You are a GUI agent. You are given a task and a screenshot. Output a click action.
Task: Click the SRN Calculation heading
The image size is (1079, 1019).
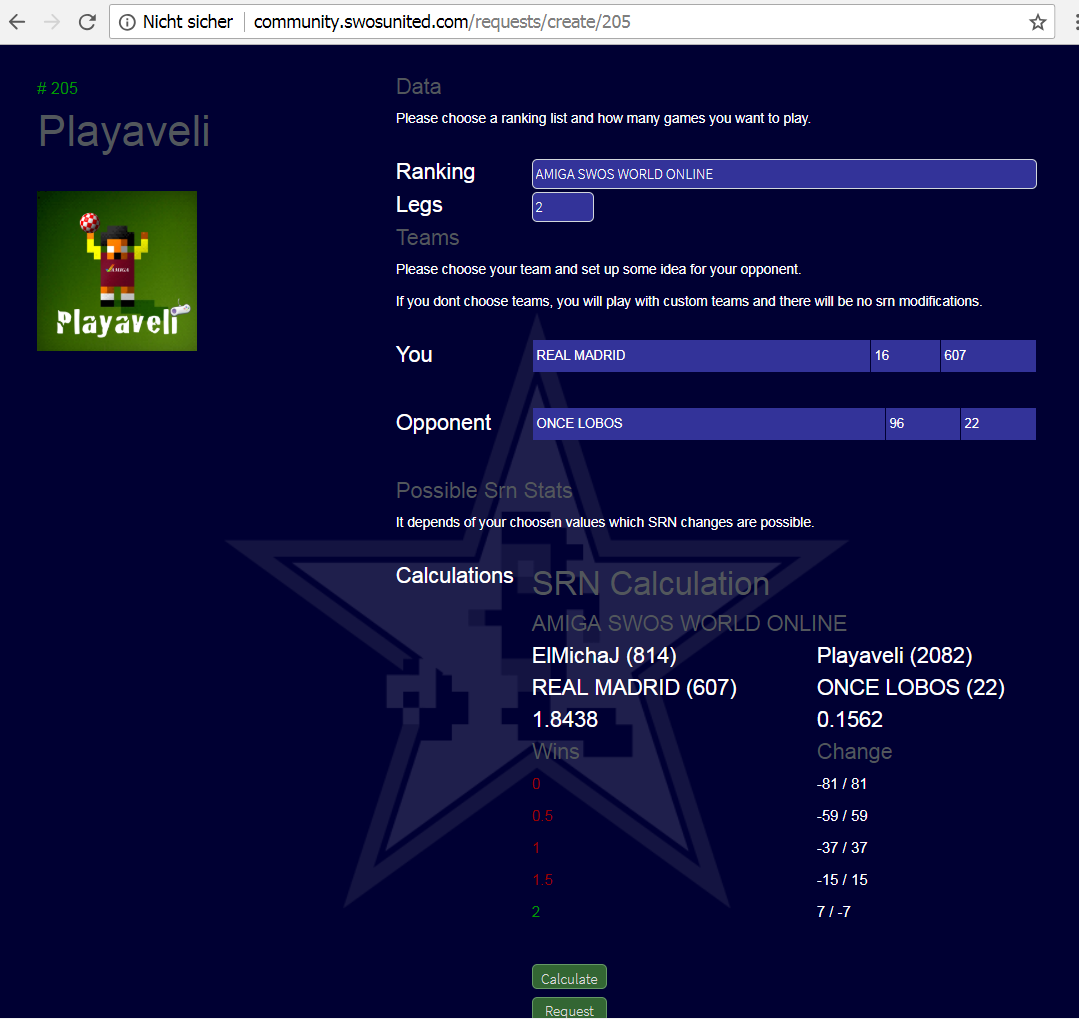point(650,584)
